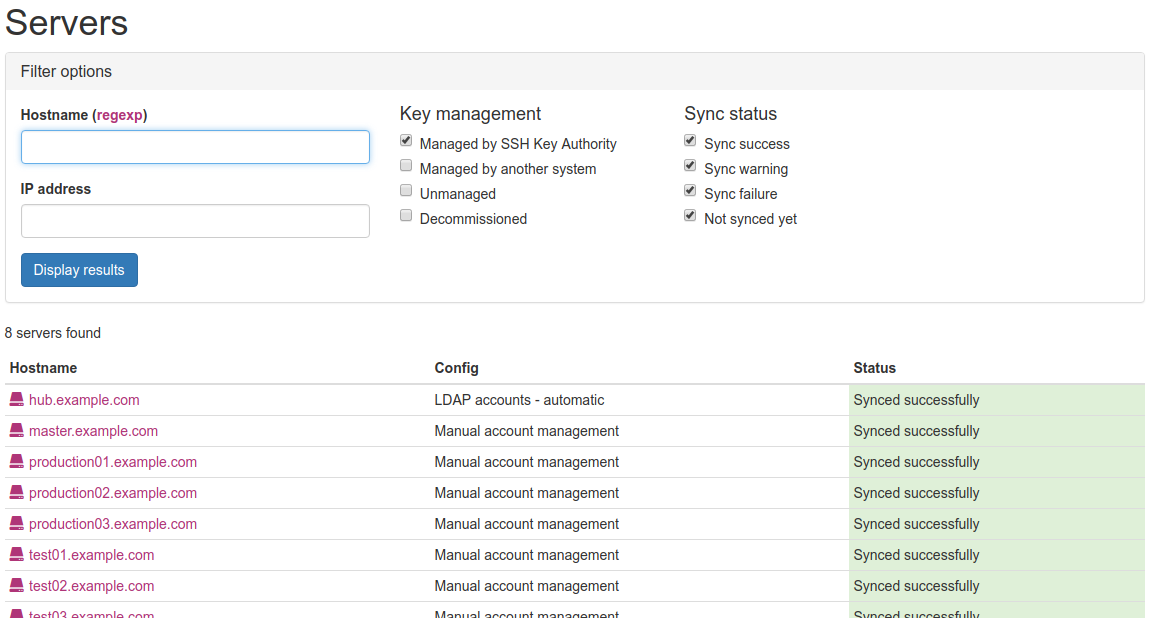
Task: Check the Unmanaged checkbox
Action: pos(406,191)
